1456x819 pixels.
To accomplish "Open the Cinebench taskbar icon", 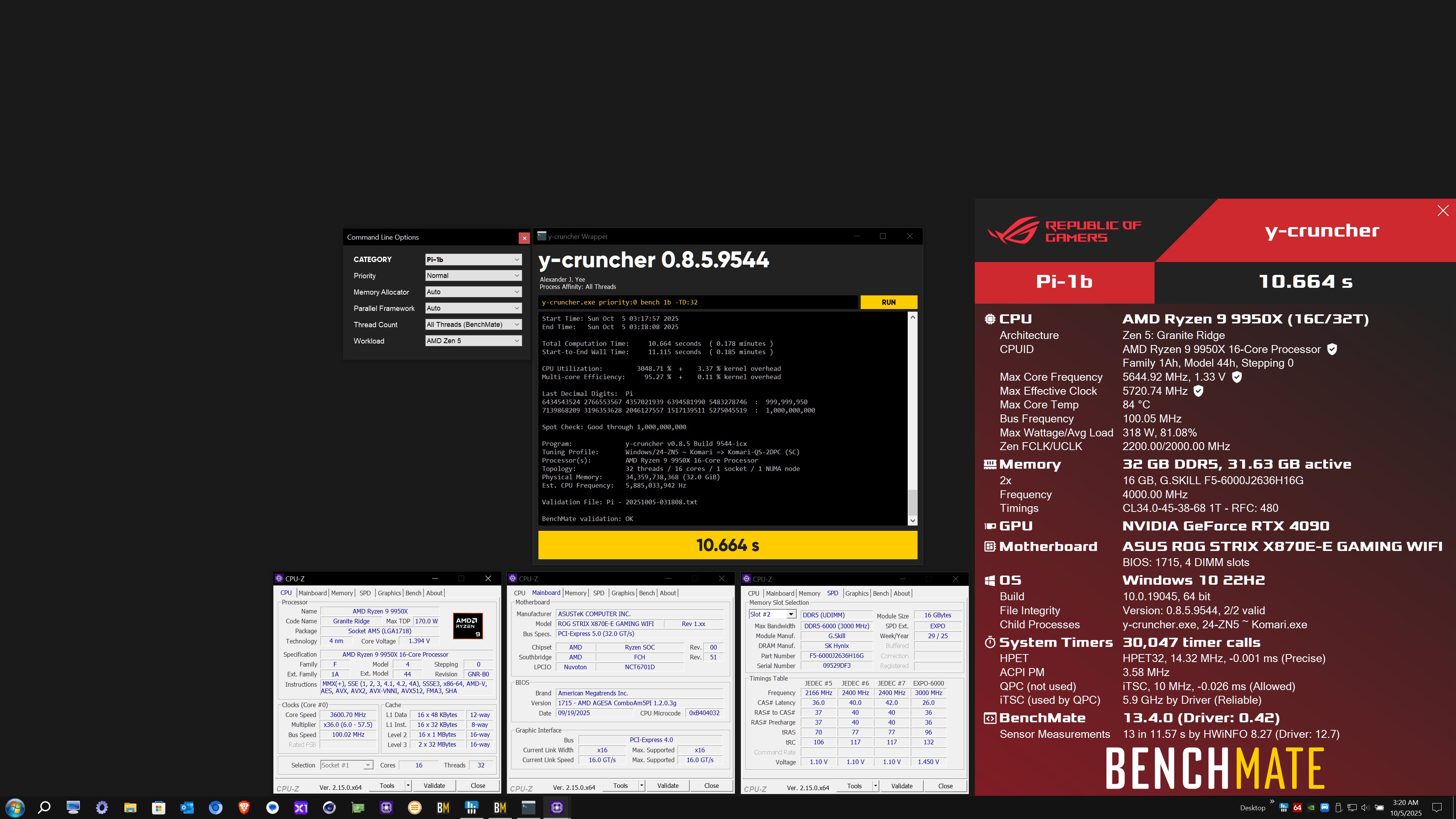I will 329,807.
